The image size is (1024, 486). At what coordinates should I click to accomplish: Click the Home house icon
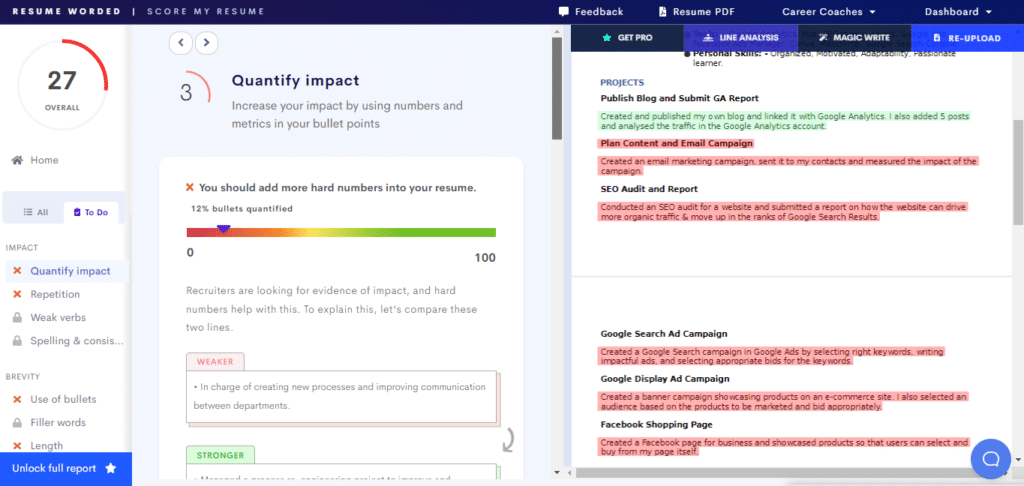[17, 160]
